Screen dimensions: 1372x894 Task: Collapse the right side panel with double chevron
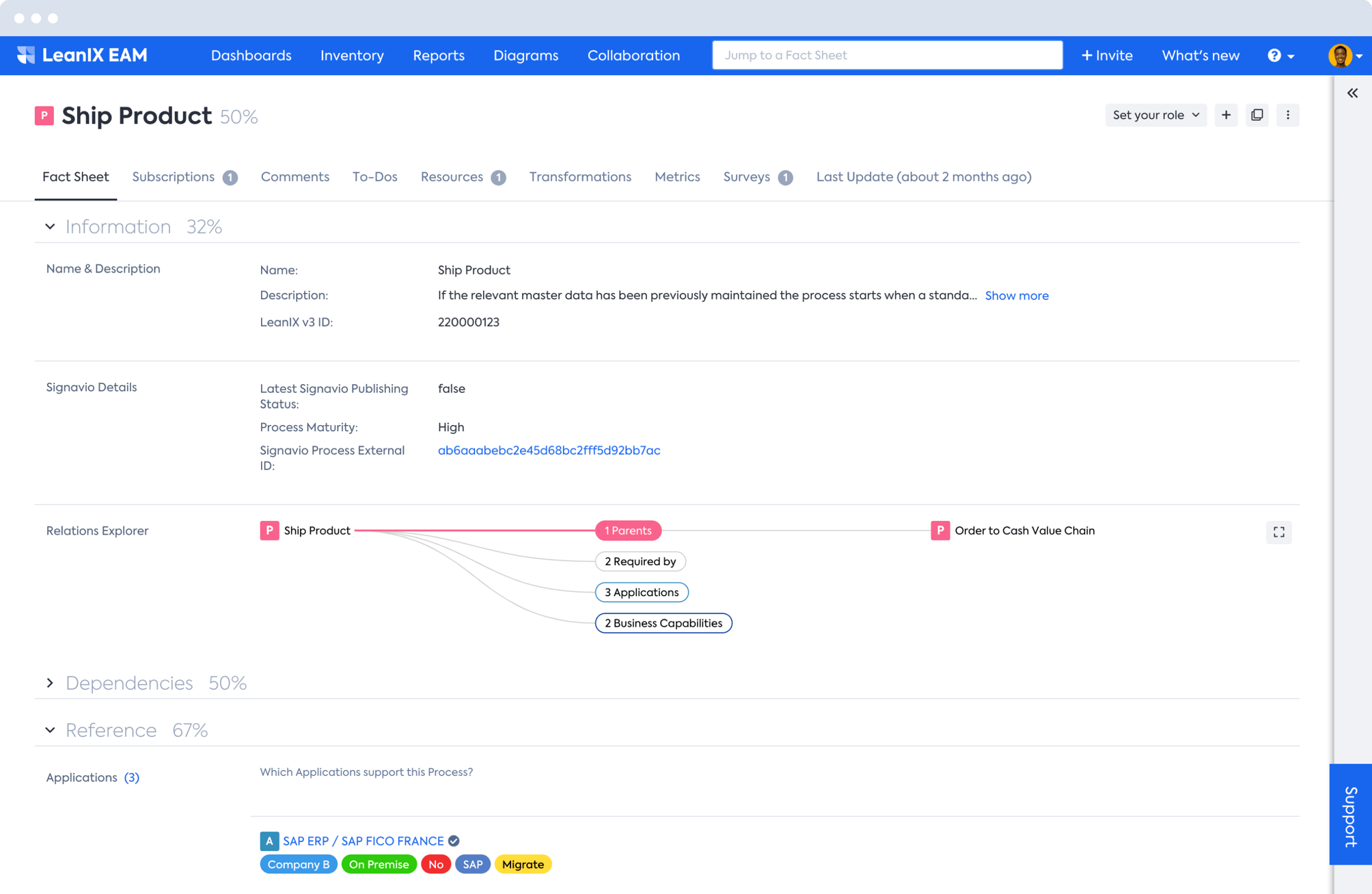pos(1352,93)
